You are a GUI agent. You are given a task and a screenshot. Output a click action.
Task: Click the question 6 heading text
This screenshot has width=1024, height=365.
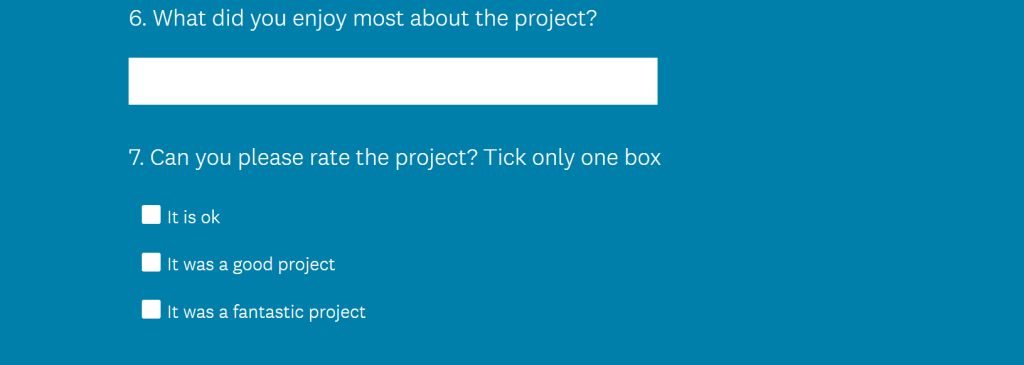(362, 19)
